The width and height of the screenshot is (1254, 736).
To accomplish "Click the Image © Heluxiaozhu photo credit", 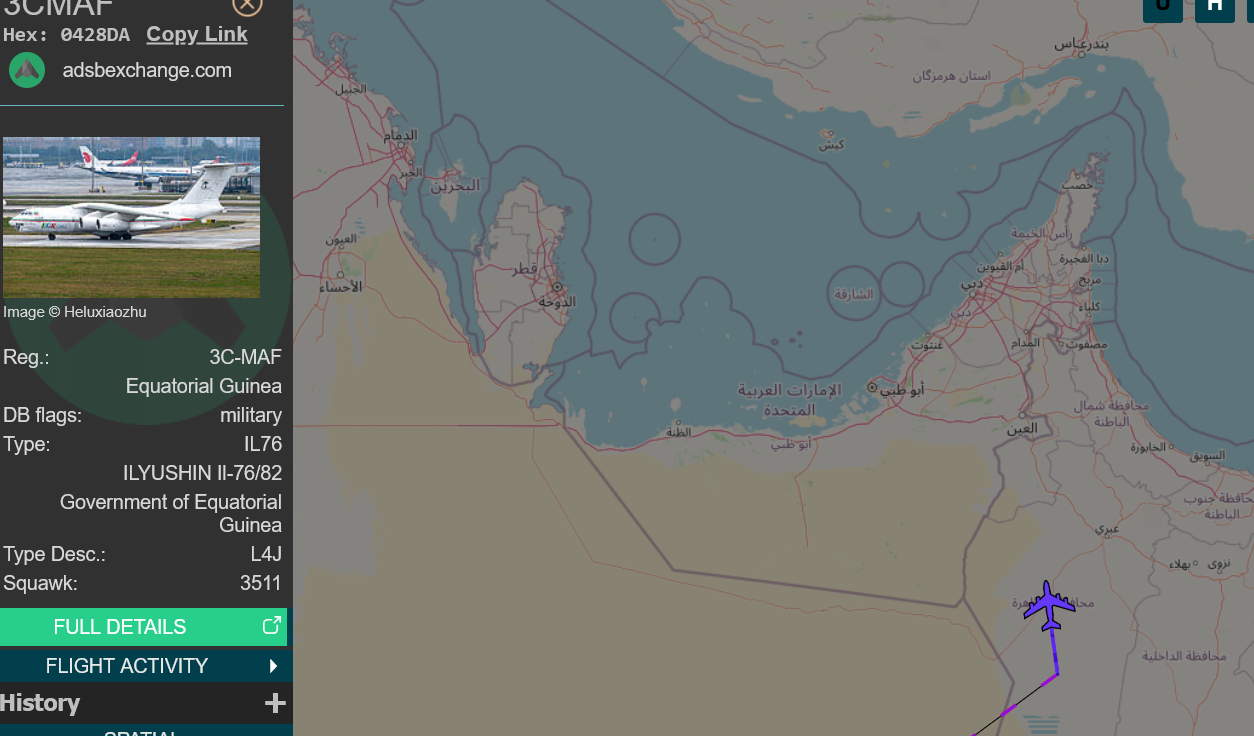I will pos(75,312).
